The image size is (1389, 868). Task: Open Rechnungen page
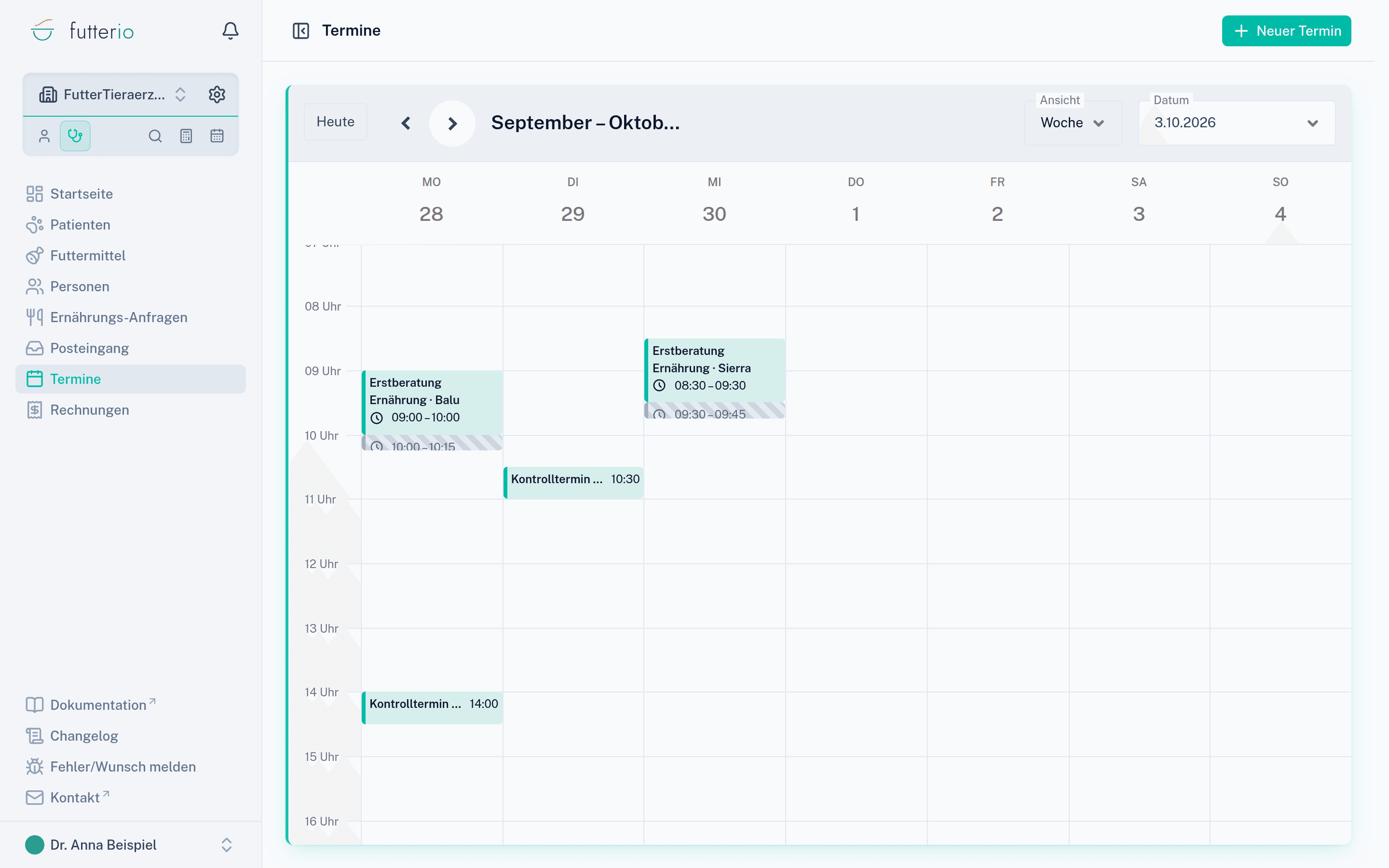[x=131, y=410]
